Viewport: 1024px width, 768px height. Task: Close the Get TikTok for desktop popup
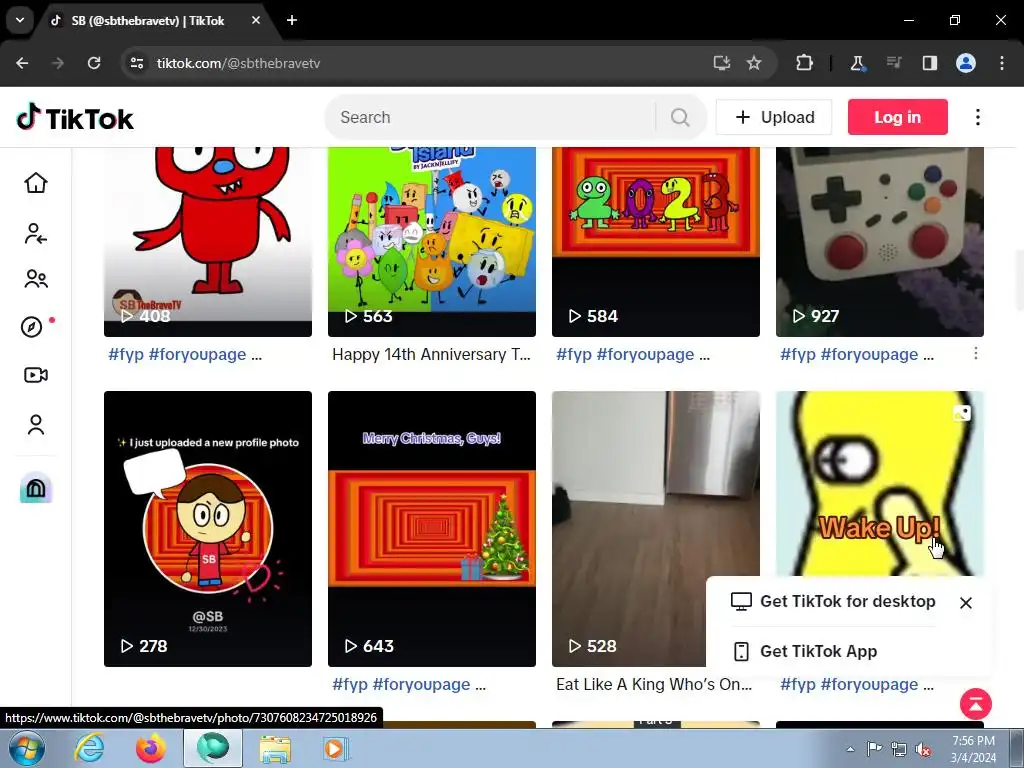click(x=966, y=603)
